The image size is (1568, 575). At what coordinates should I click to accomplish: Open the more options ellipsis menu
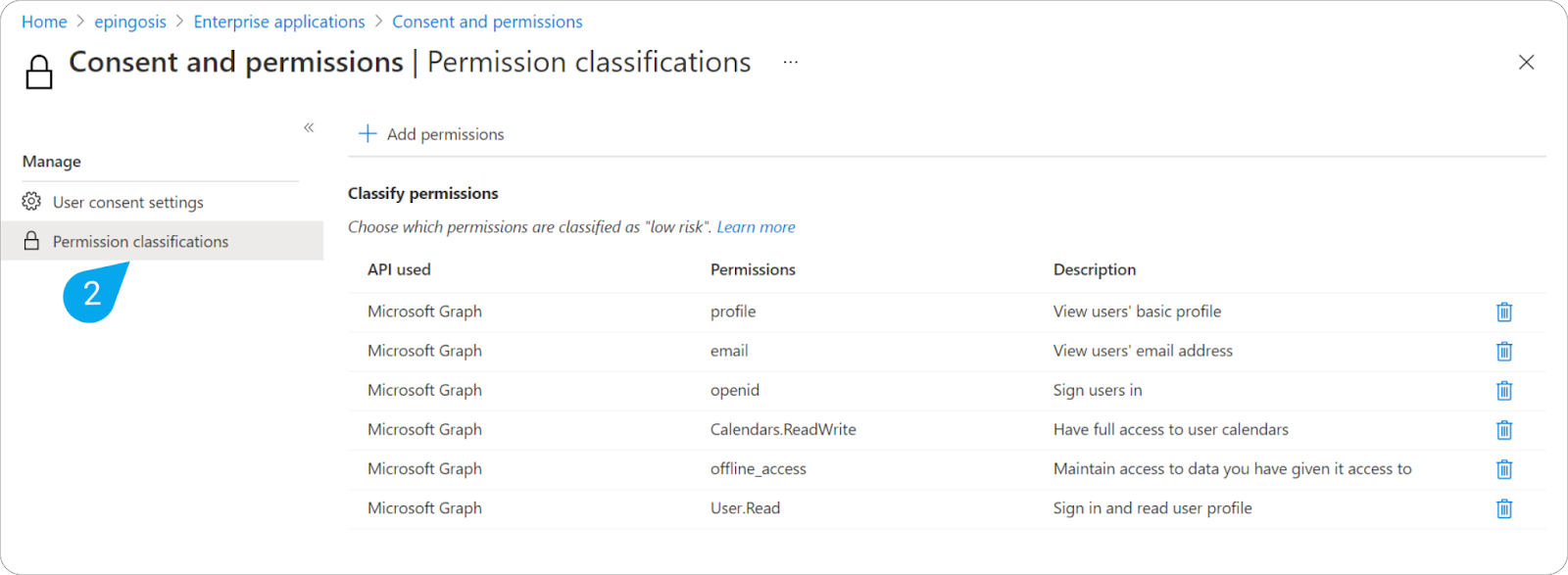click(x=790, y=62)
